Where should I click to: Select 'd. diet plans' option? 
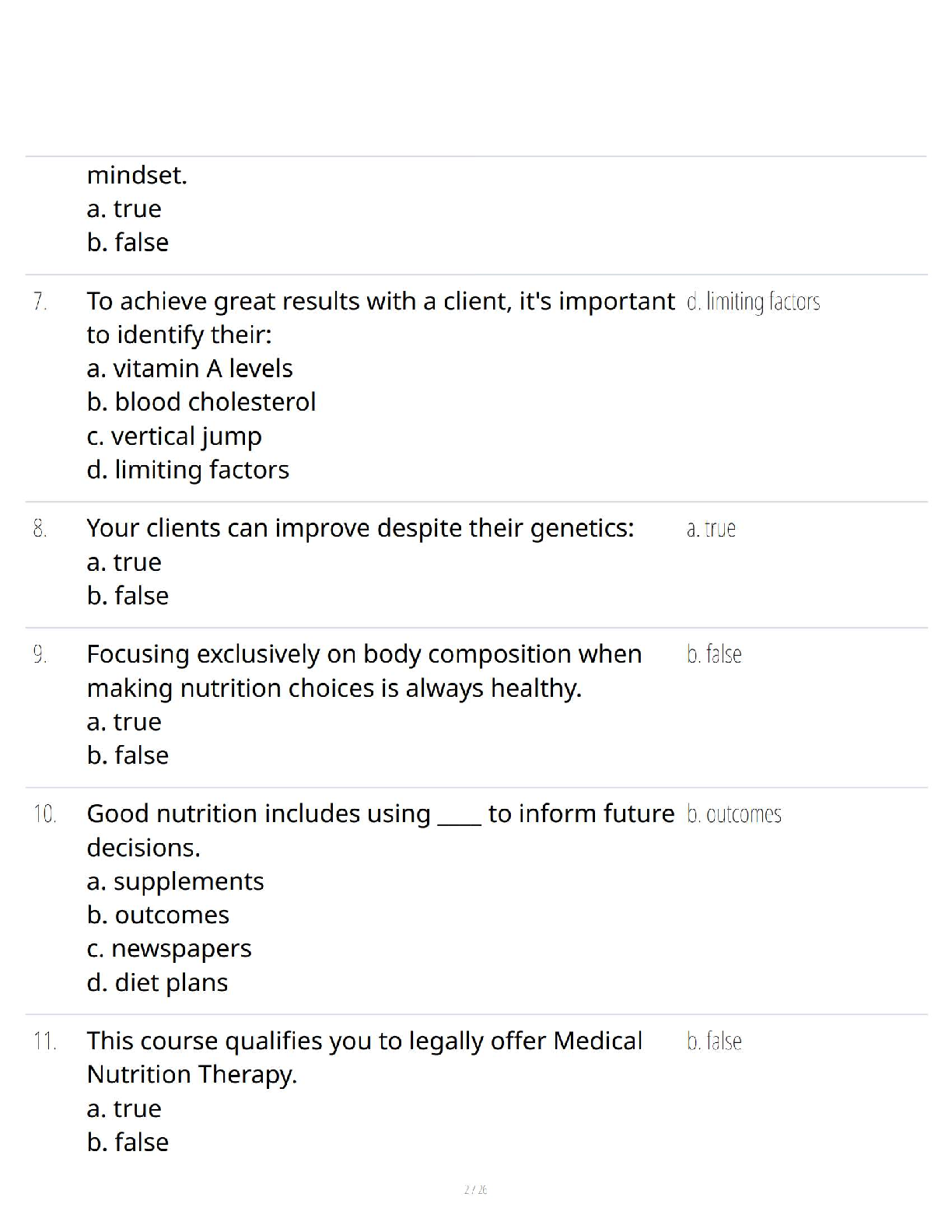coord(157,982)
